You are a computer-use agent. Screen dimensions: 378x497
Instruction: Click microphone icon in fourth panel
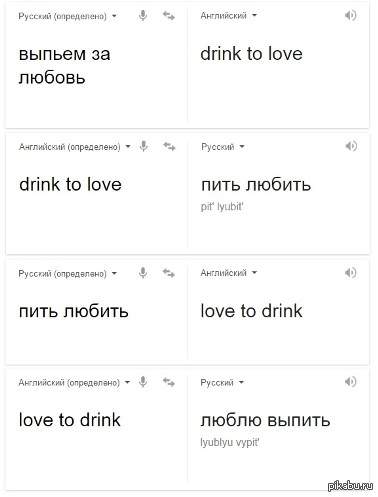tap(143, 382)
